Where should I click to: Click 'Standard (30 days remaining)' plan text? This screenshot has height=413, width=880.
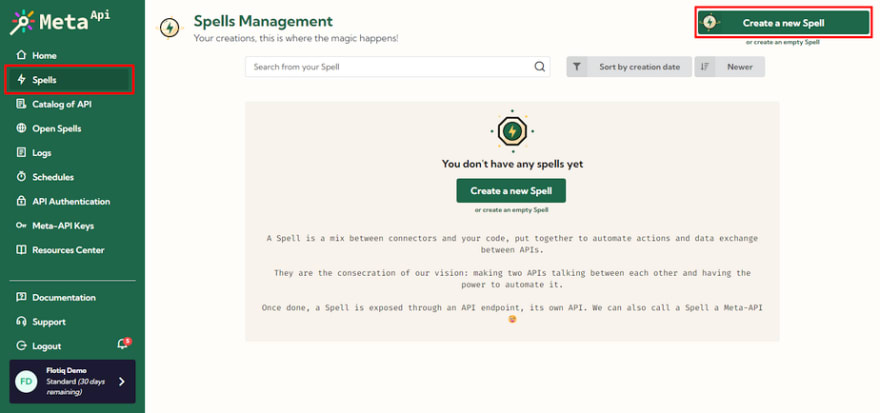pyautogui.click(x=74, y=386)
